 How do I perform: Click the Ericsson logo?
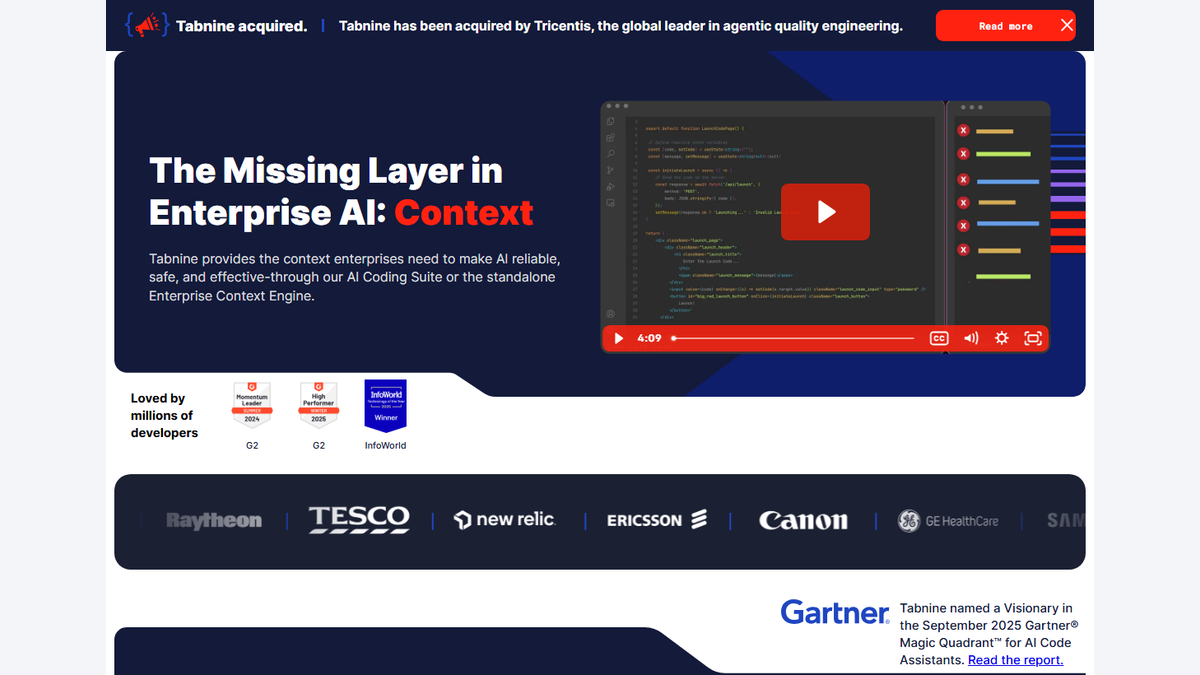pos(657,520)
